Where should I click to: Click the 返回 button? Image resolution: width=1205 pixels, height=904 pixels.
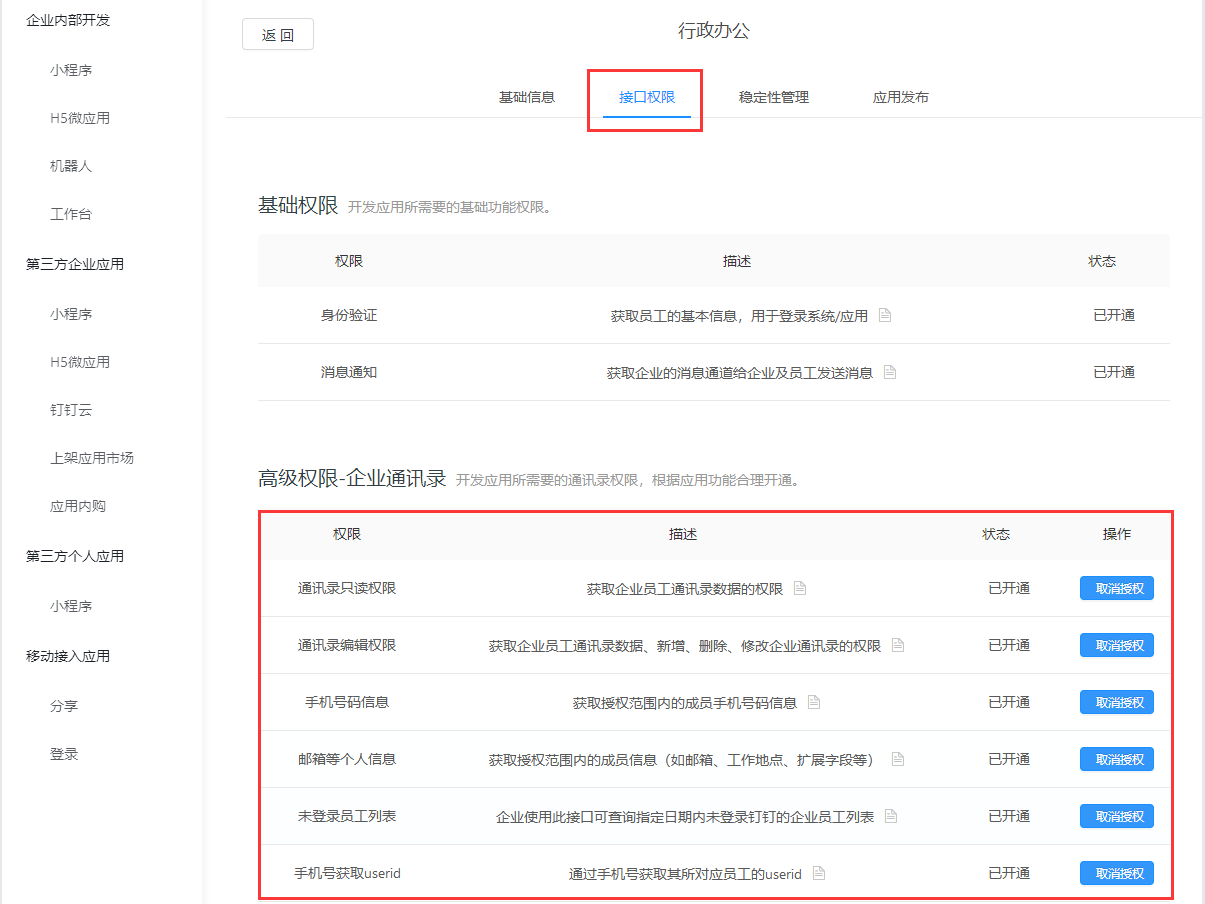[x=277, y=33]
